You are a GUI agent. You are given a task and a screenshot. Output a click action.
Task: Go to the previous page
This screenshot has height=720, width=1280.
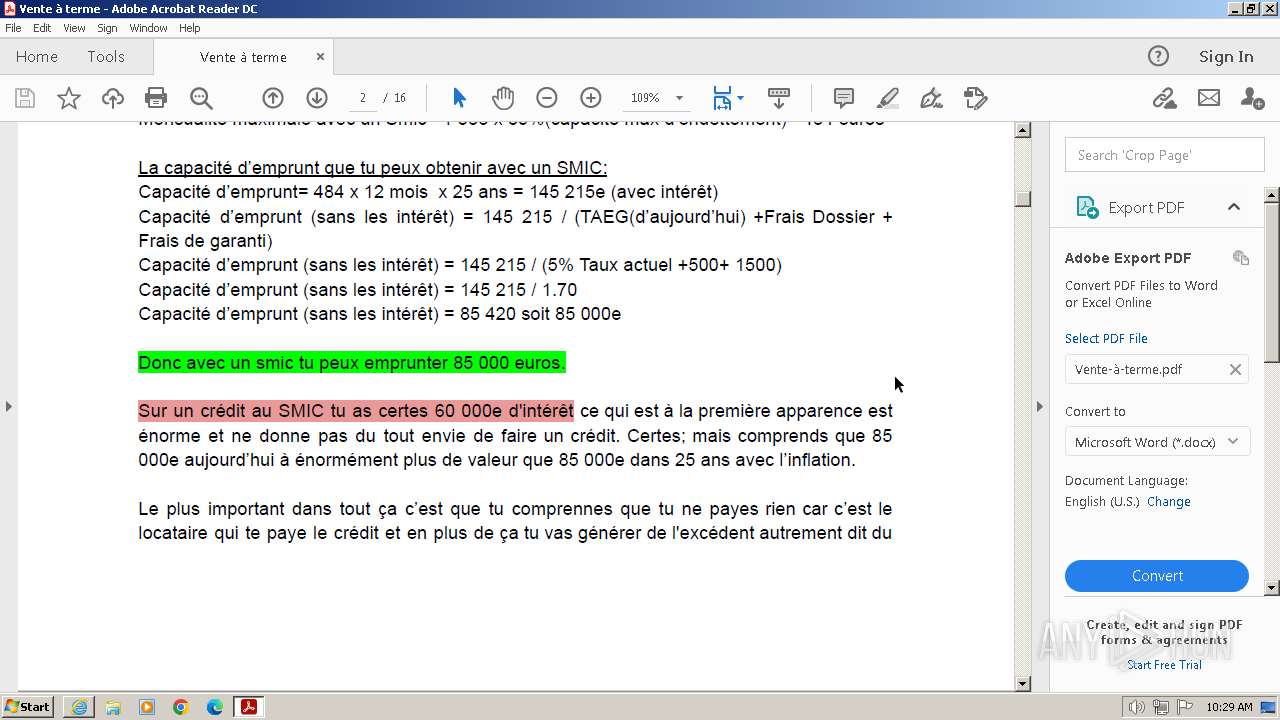(273, 98)
